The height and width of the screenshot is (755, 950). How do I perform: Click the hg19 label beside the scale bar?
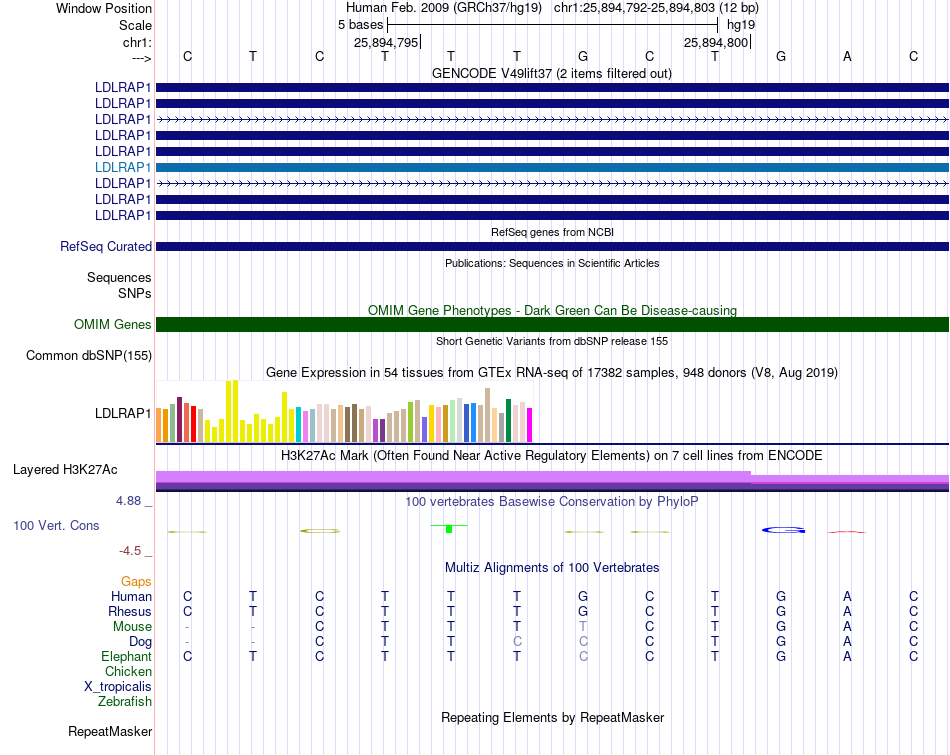point(741,25)
